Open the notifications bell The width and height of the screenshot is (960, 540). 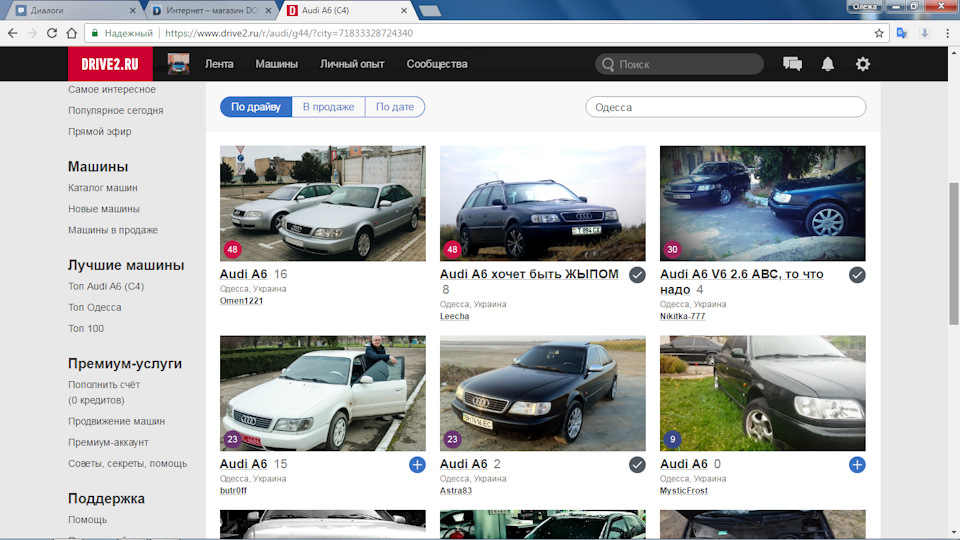828,64
